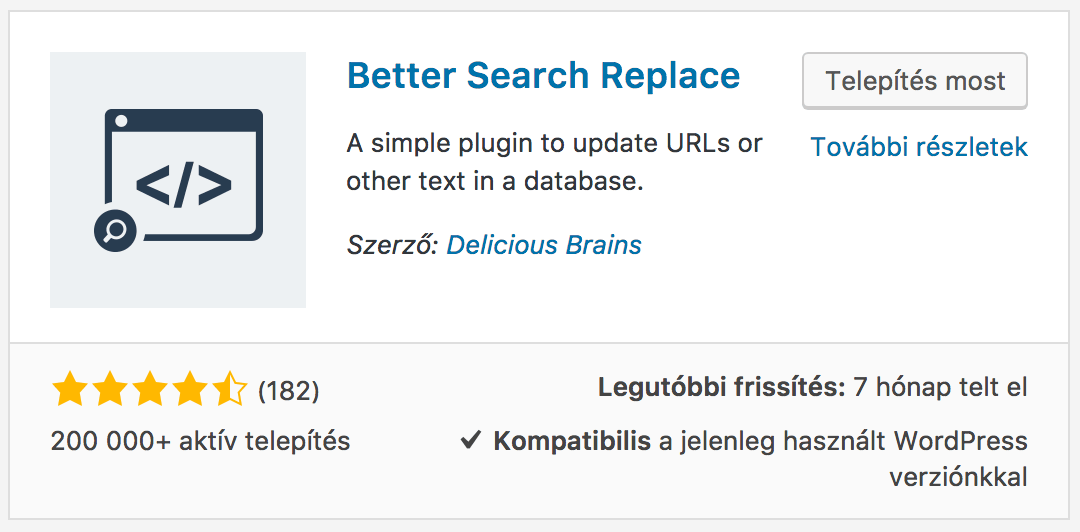Click the third rating star
The width and height of the screenshot is (1080, 532).
[149, 389]
